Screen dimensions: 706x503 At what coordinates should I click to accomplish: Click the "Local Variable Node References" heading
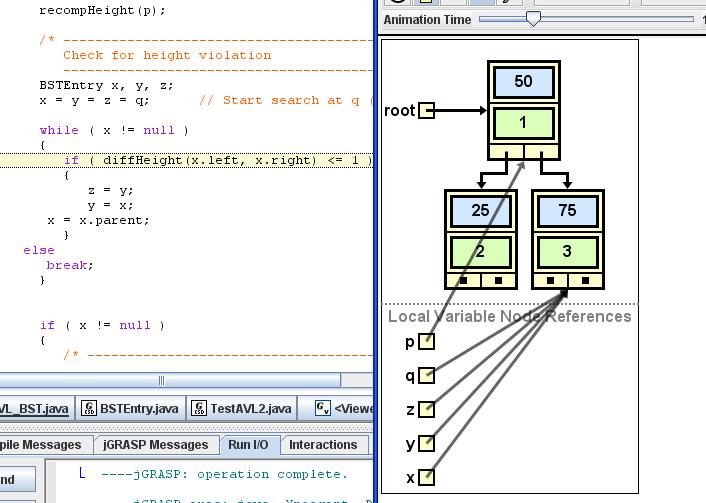(510, 317)
